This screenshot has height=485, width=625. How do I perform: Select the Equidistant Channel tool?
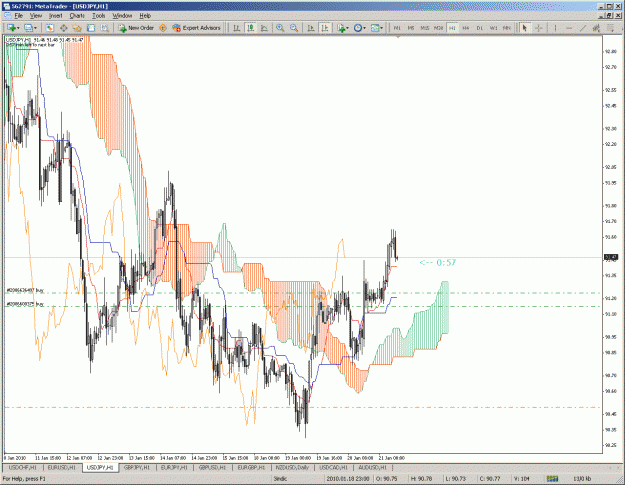click(596, 28)
